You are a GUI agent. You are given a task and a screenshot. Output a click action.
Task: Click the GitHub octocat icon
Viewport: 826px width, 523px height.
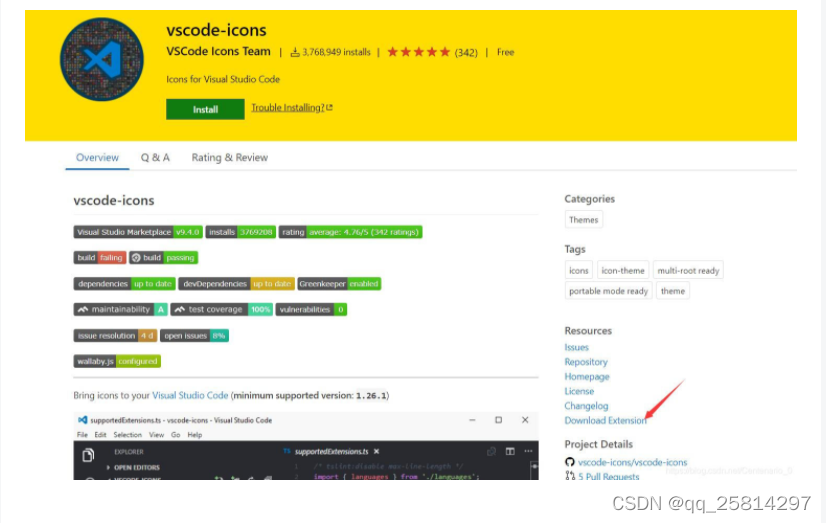pos(569,462)
